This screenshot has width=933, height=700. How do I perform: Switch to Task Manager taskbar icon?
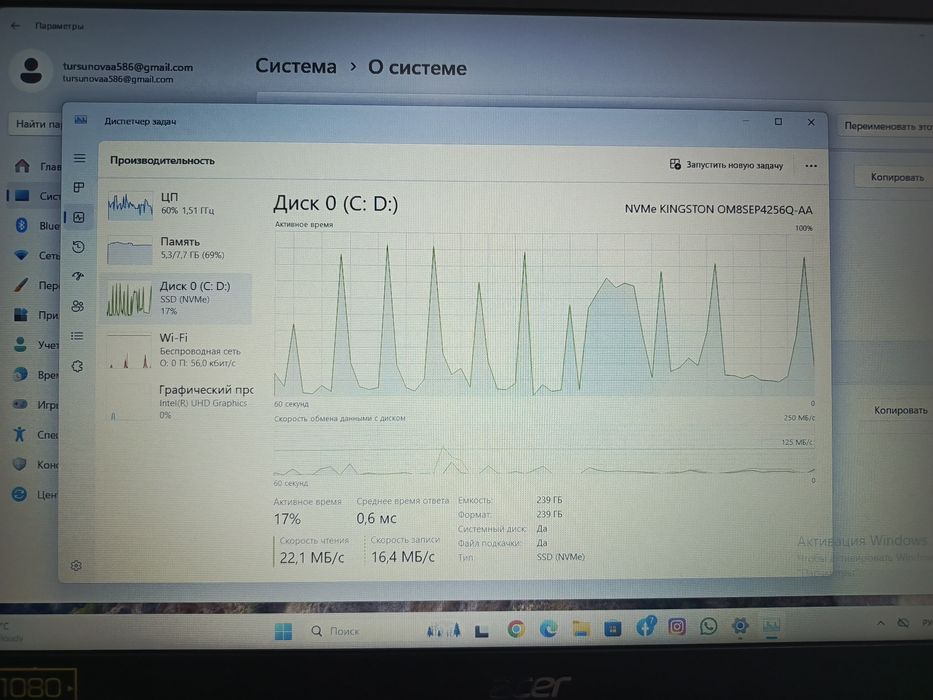pos(771,626)
